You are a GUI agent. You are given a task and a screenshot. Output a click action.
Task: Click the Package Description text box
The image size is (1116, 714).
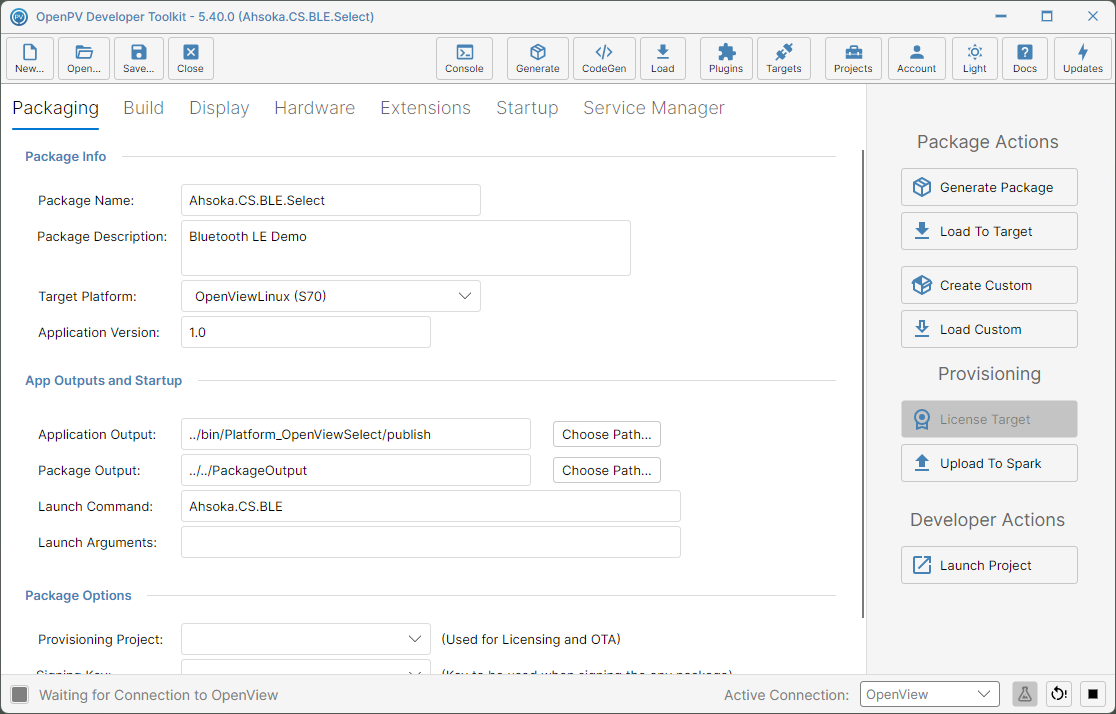[x=406, y=248]
